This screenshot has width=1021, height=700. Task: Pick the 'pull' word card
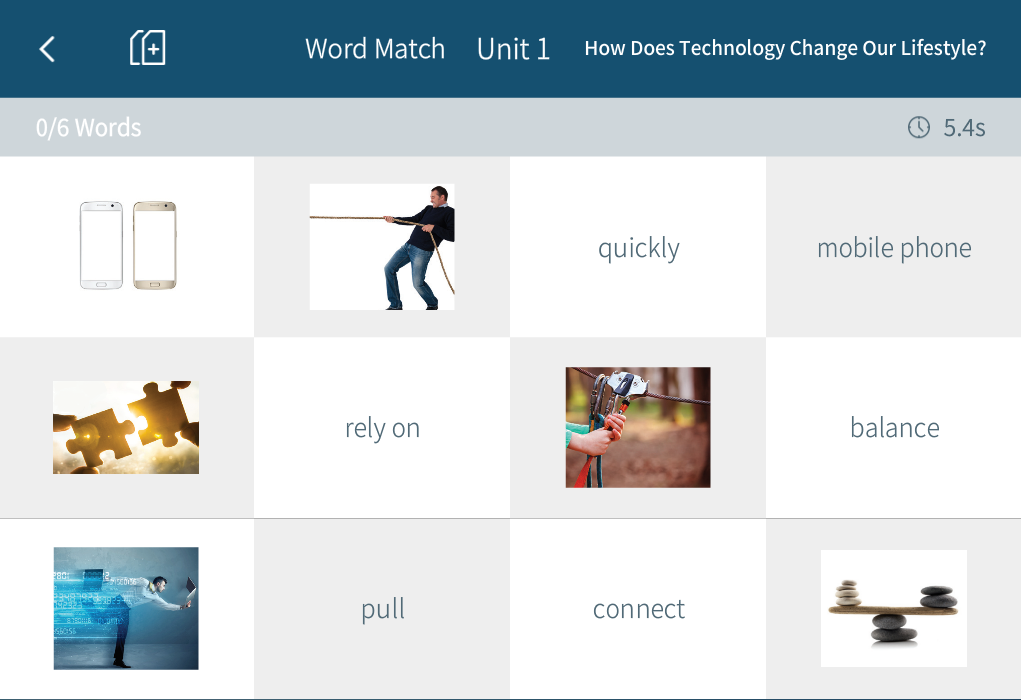tap(382, 609)
